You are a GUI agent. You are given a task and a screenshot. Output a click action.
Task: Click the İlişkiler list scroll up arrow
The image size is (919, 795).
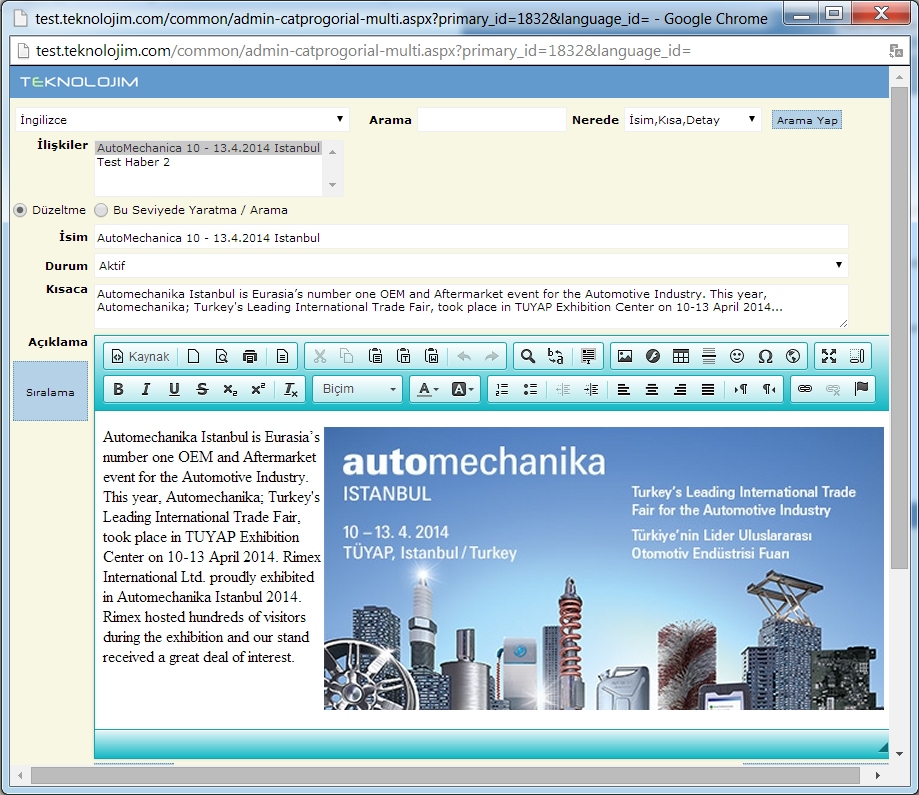click(332, 152)
